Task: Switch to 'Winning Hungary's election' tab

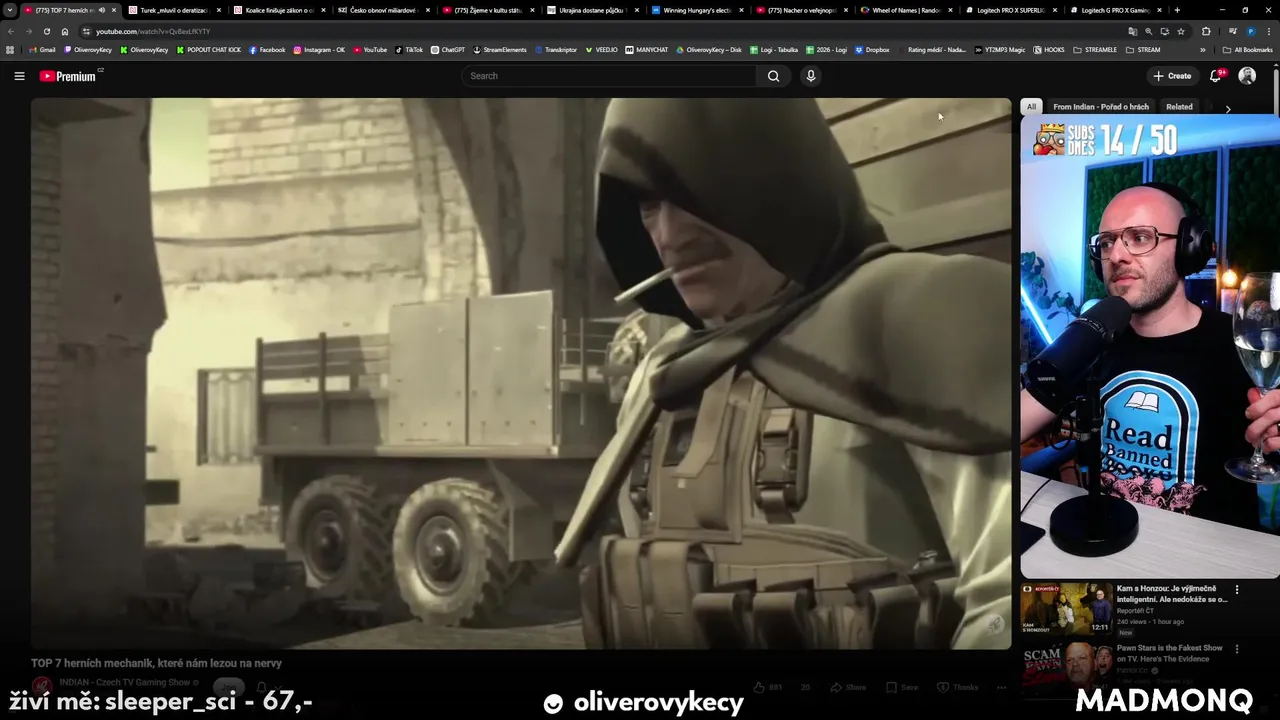Action: tap(697, 10)
